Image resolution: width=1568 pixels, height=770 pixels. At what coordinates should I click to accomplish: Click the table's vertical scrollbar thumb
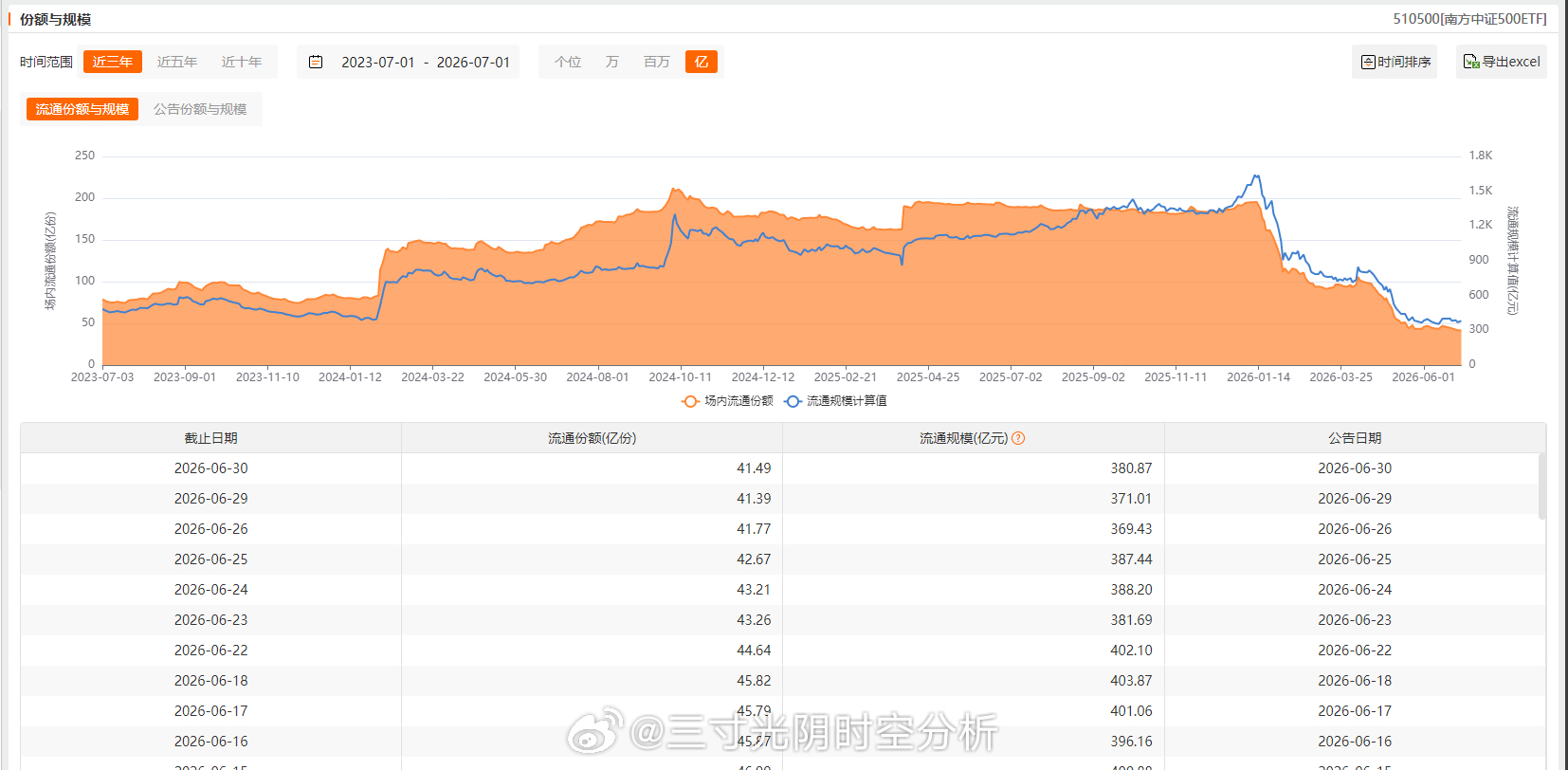pyautogui.click(x=1541, y=486)
